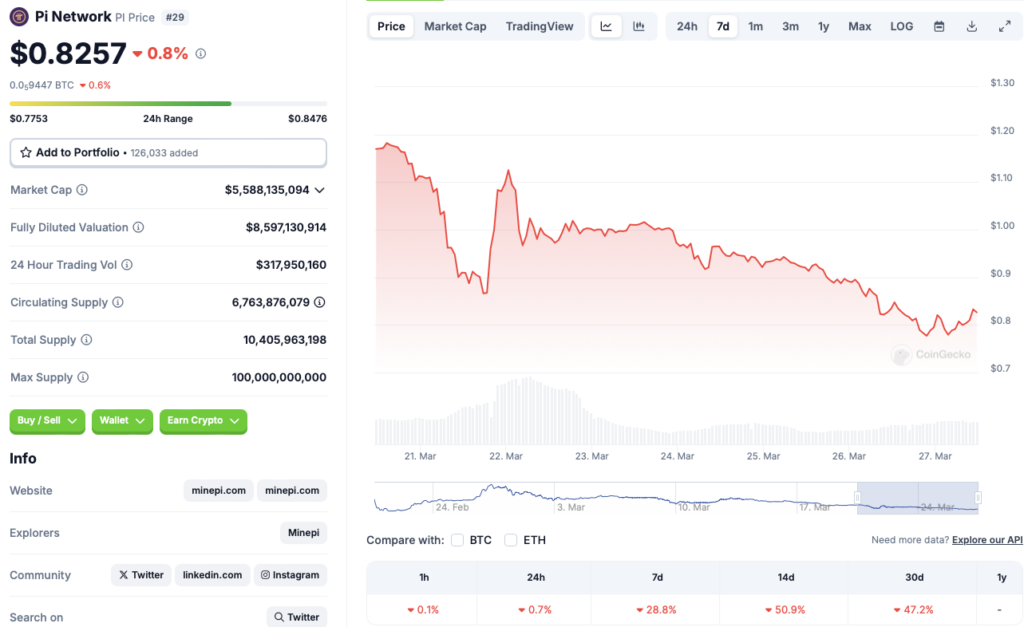Select the 24h time range
Screen dimensions: 1024x627
coord(687,26)
